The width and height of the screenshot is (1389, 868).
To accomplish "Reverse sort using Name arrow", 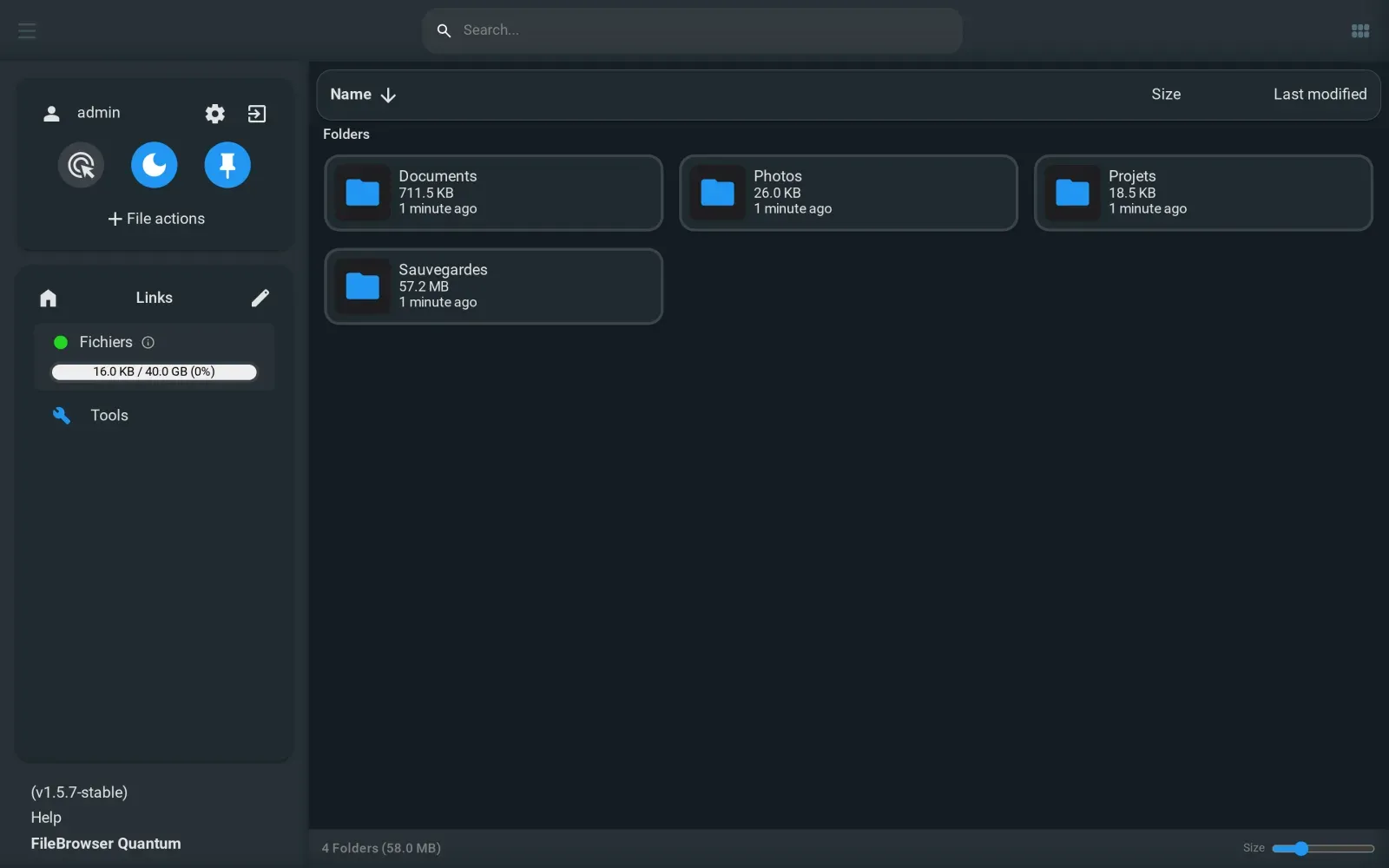I will pos(388,95).
